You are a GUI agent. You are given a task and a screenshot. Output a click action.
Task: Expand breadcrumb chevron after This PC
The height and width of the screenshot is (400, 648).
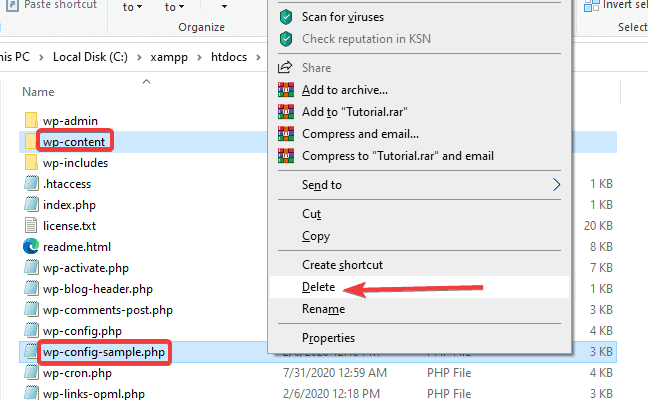point(41,57)
